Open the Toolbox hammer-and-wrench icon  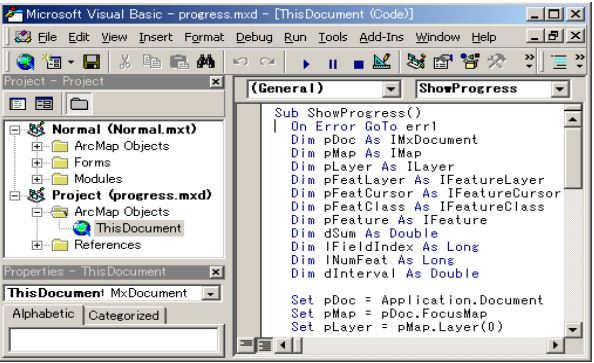pyautogui.click(x=497, y=61)
